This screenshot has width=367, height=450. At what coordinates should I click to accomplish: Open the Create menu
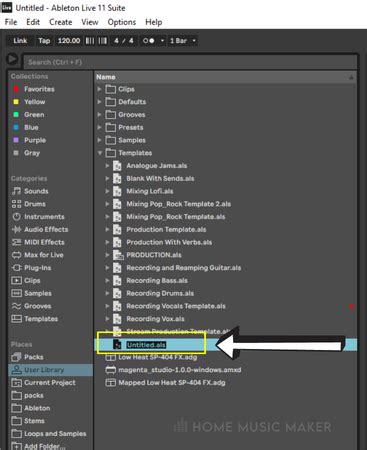coord(61,22)
